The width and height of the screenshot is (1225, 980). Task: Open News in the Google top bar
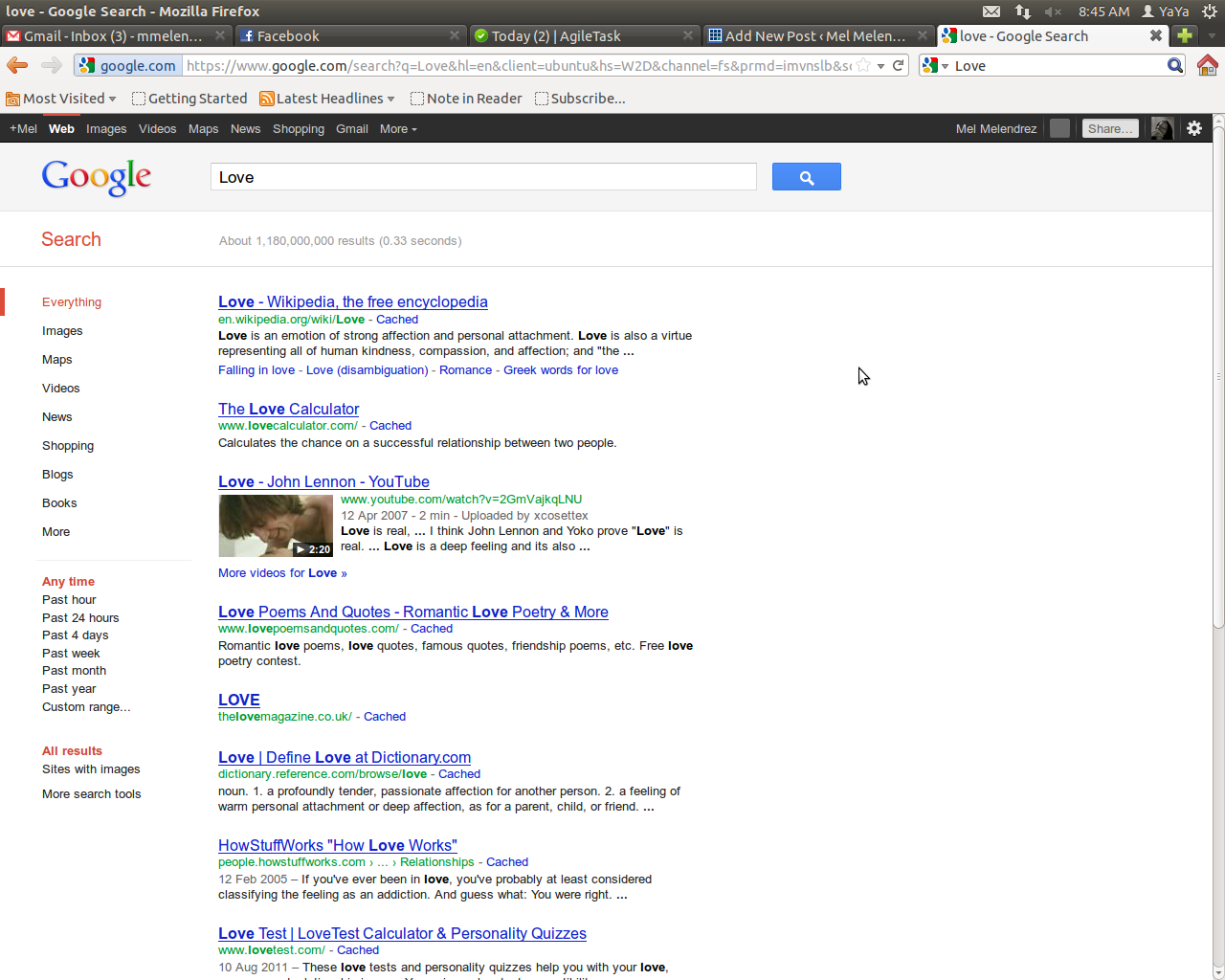pyautogui.click(x=245, y=128)
